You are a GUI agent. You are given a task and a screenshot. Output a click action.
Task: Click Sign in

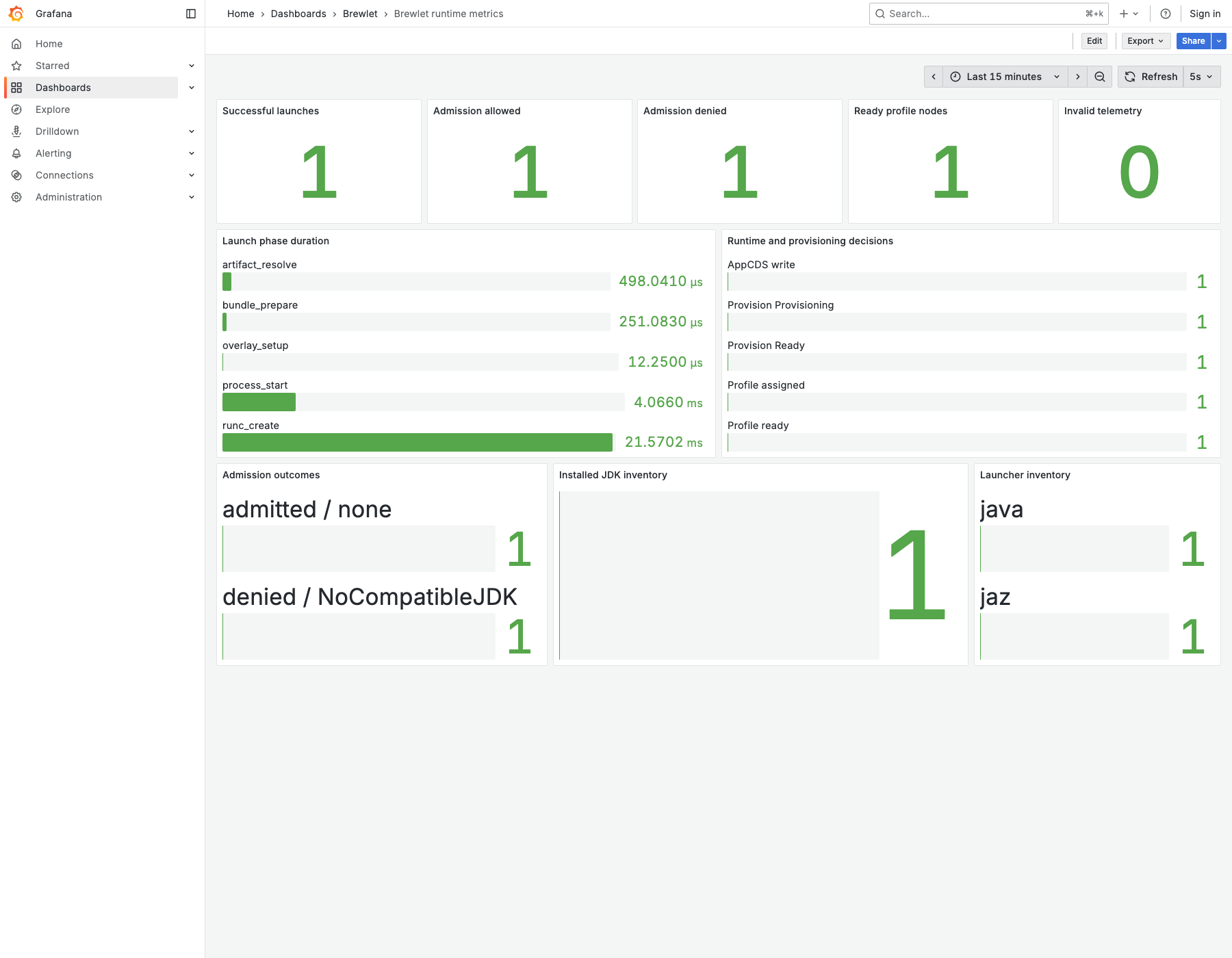click(x=1205, y=14)
